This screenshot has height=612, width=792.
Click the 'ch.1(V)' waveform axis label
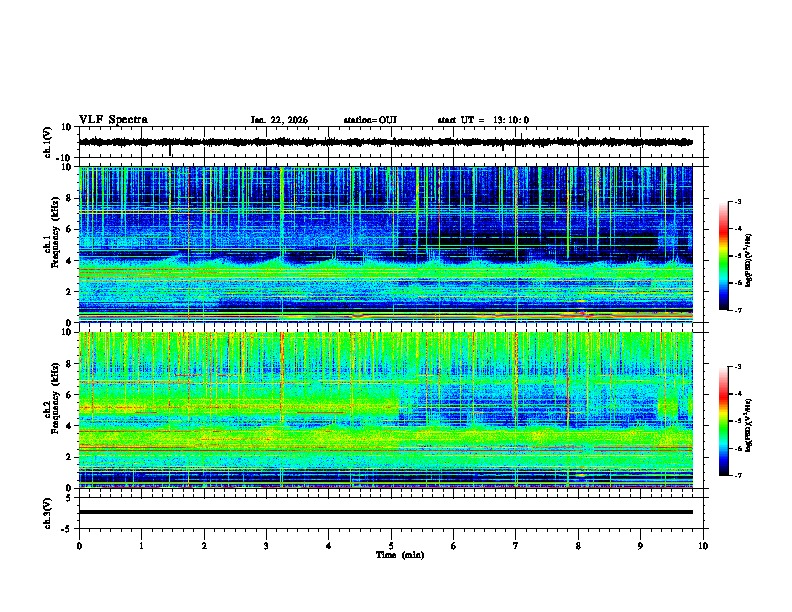tap(47, 142)
